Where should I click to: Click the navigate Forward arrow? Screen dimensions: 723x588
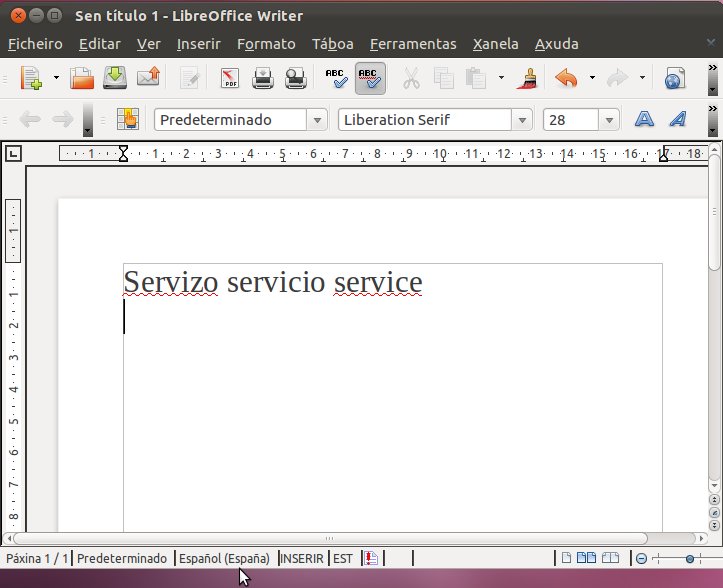pyautogui.click(x=63, y=120)
